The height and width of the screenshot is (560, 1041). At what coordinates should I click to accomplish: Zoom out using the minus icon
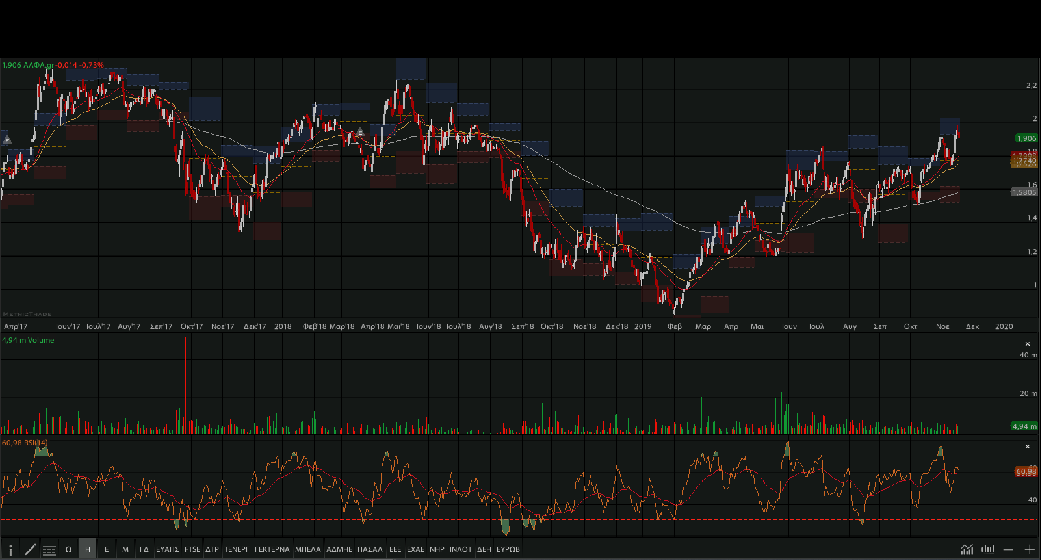[x=1009, y=549]
